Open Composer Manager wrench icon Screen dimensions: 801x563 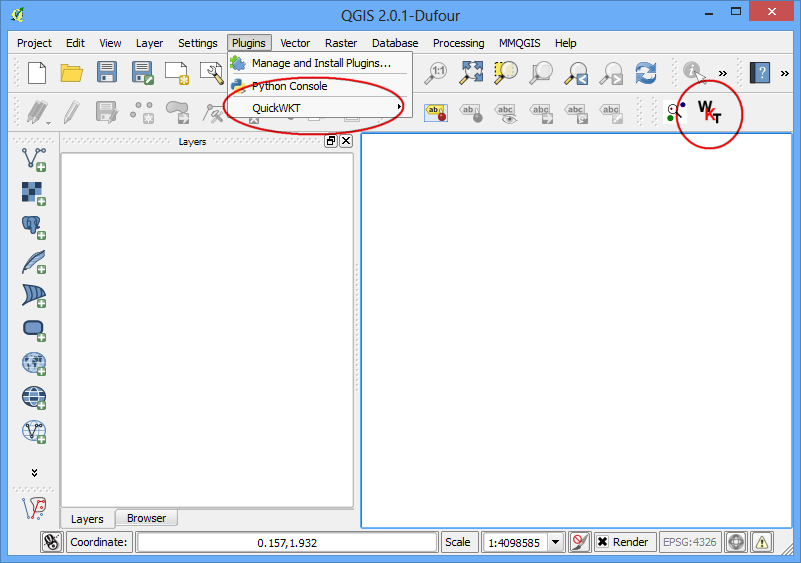click(211, 73)
